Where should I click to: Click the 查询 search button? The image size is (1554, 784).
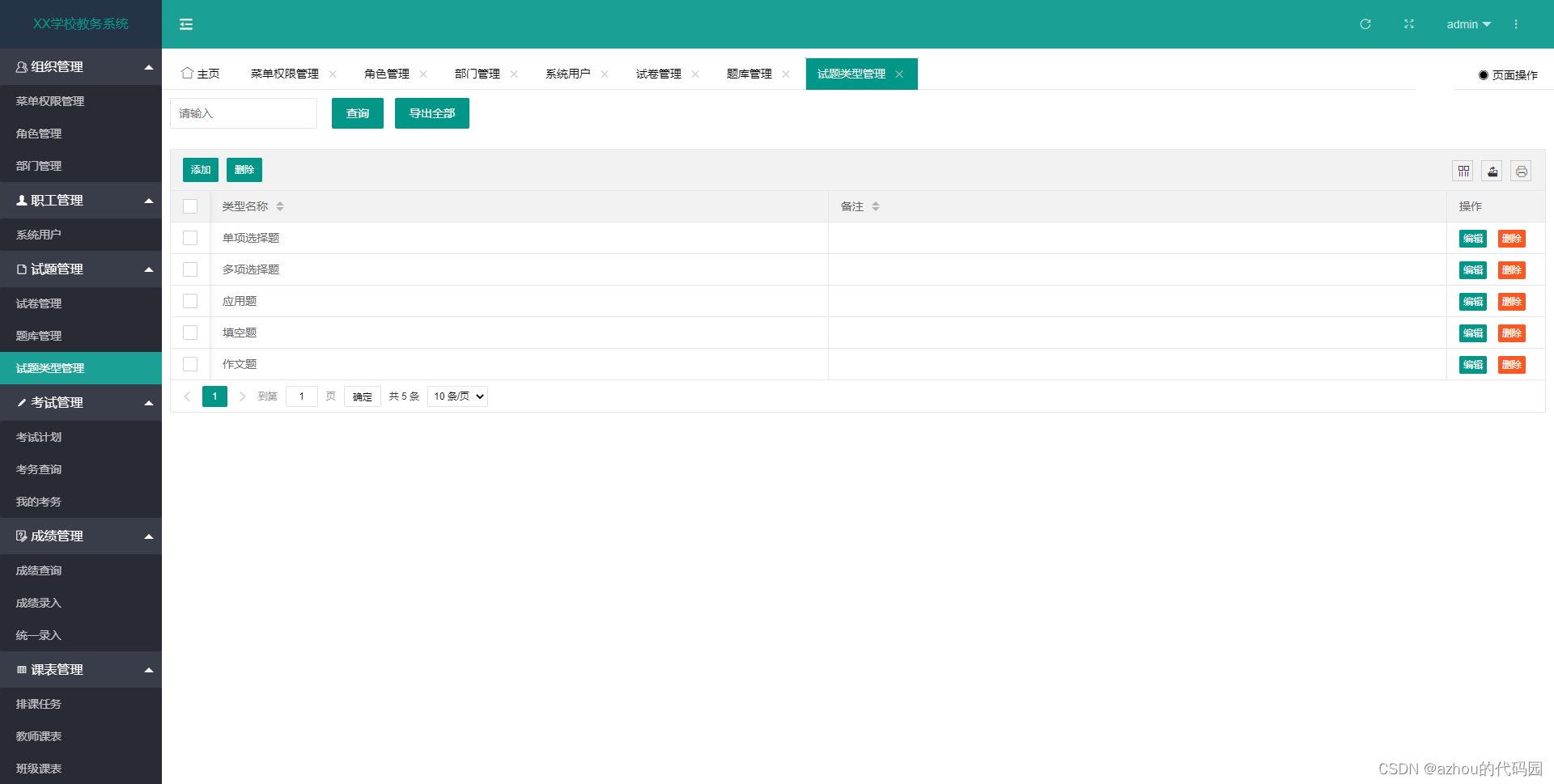[358, 113]
